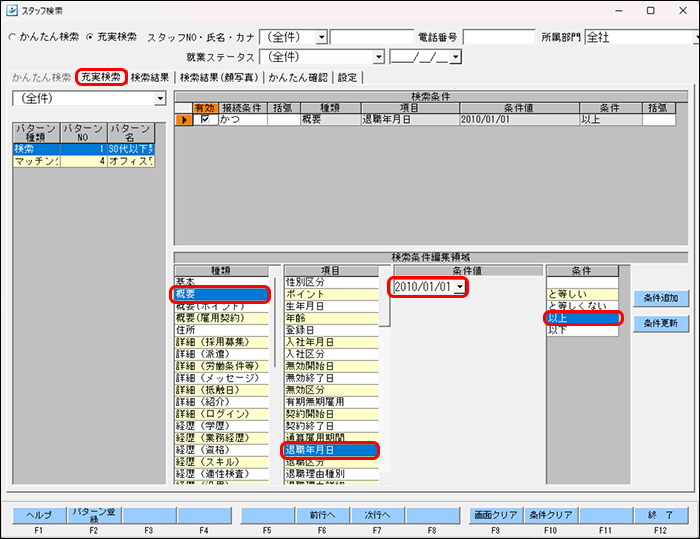Select the マッチング pattern row オフィス
This screenshot has height=539, width=700.
[83, 161]
